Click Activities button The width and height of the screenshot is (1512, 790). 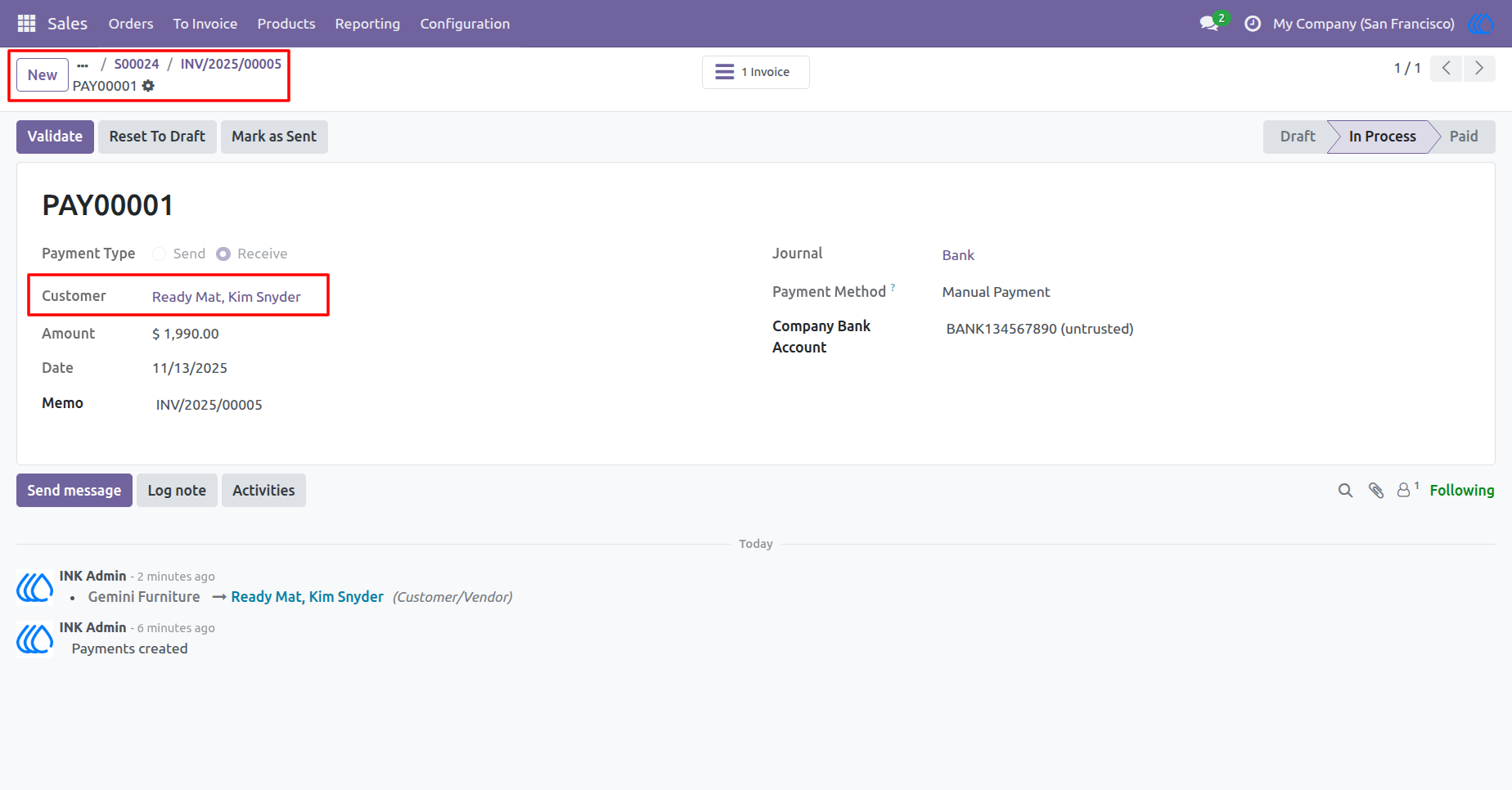[x=263, y=491]
